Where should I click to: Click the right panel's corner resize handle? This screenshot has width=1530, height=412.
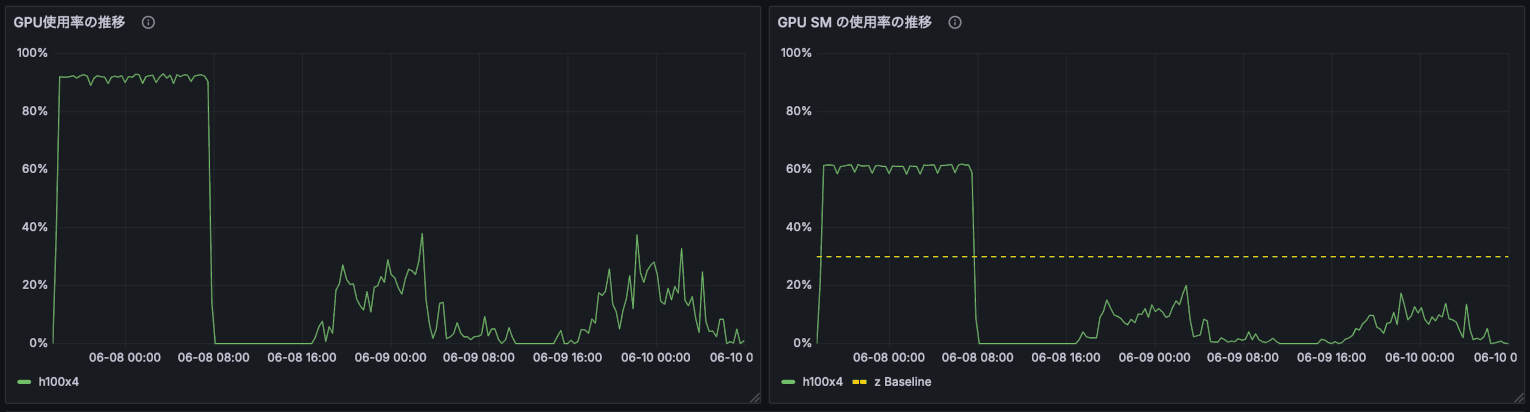(x=1519, y=397)
